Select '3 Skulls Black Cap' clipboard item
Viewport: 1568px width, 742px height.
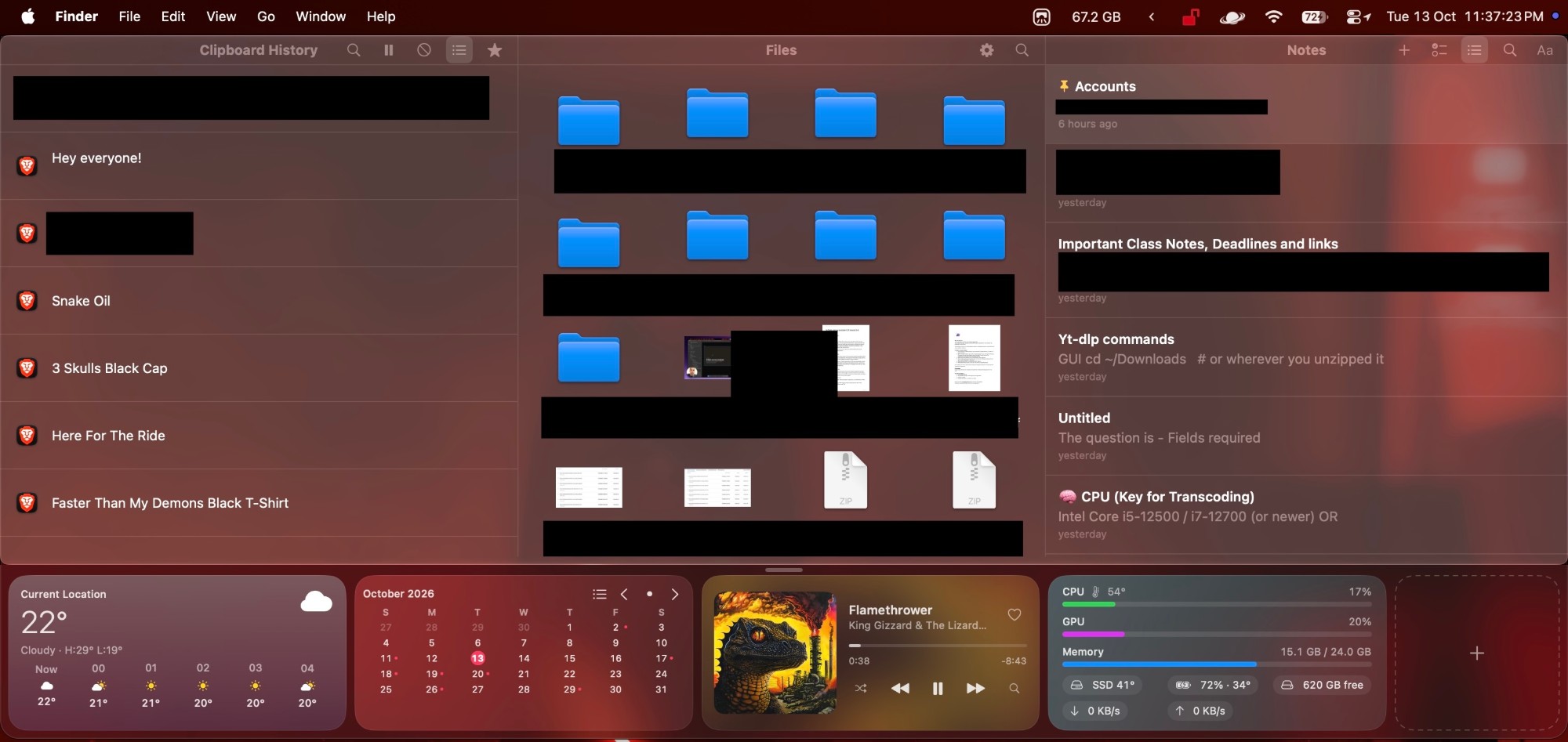pyautogui.click(x=259, y=368)
